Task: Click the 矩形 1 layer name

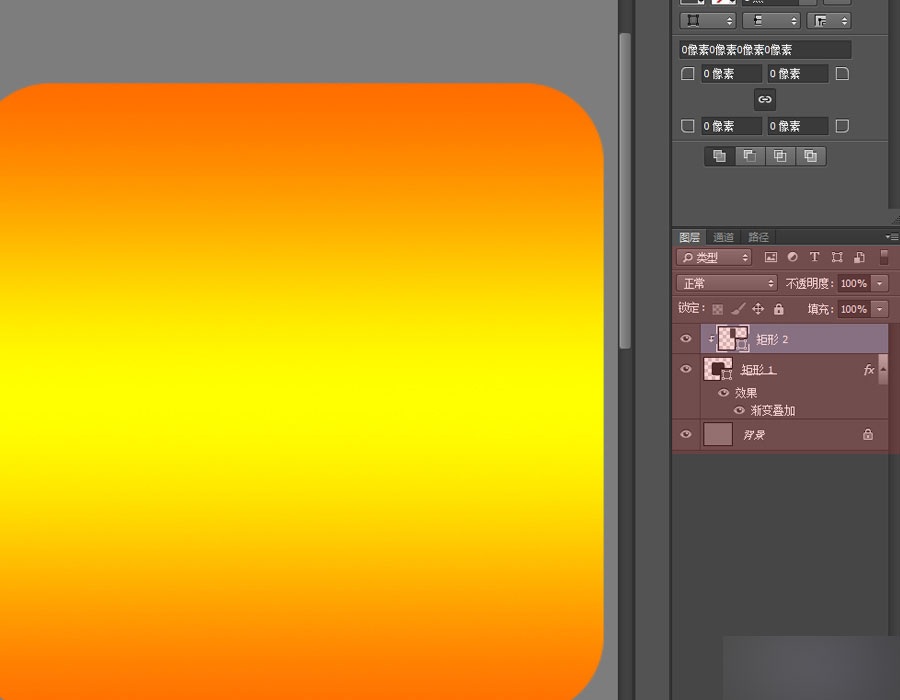Action: [x=758, y=370]
